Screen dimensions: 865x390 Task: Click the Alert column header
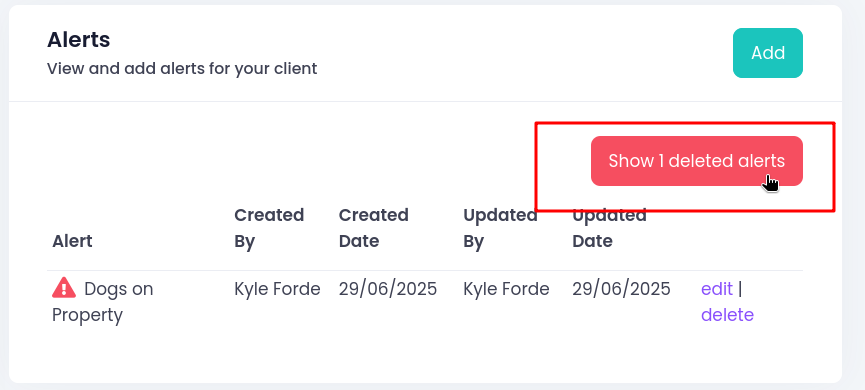pos(72,241)
